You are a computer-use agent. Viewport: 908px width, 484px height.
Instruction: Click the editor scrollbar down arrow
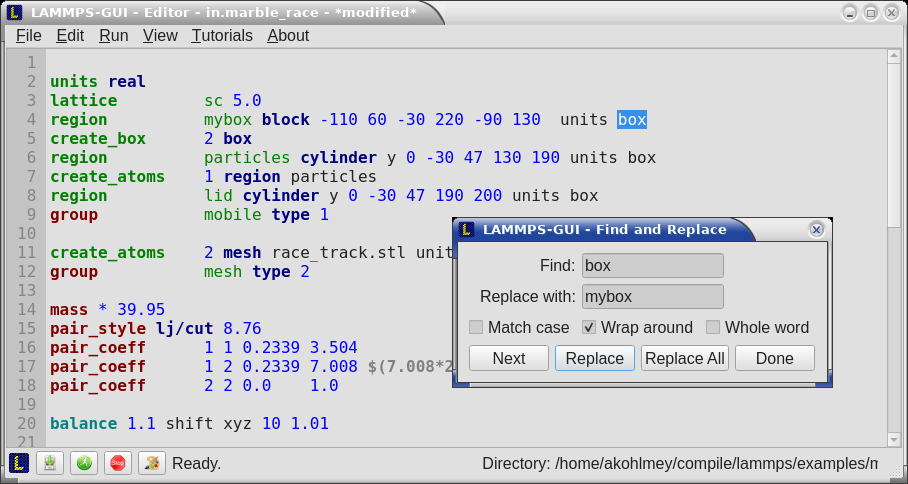click(893, 440)
